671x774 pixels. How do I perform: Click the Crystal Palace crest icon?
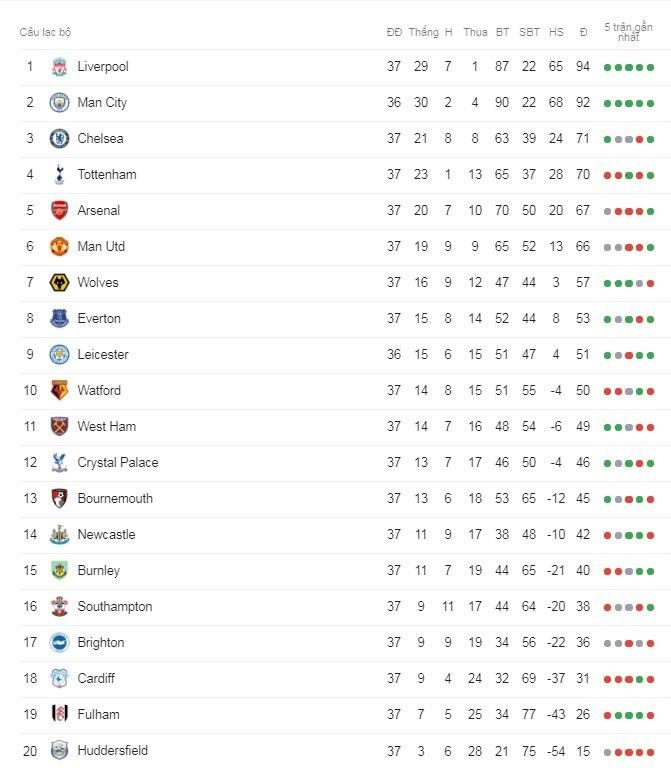click(60, 463)
